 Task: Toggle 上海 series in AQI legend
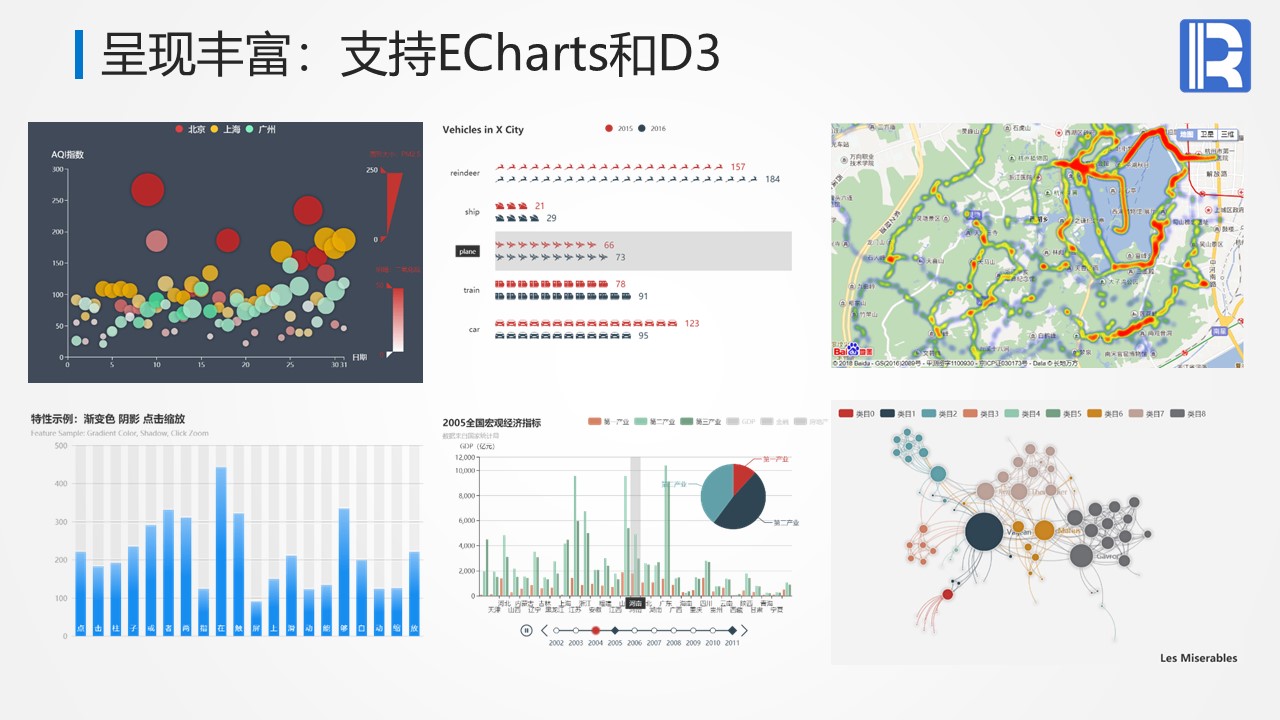point(226,129)
